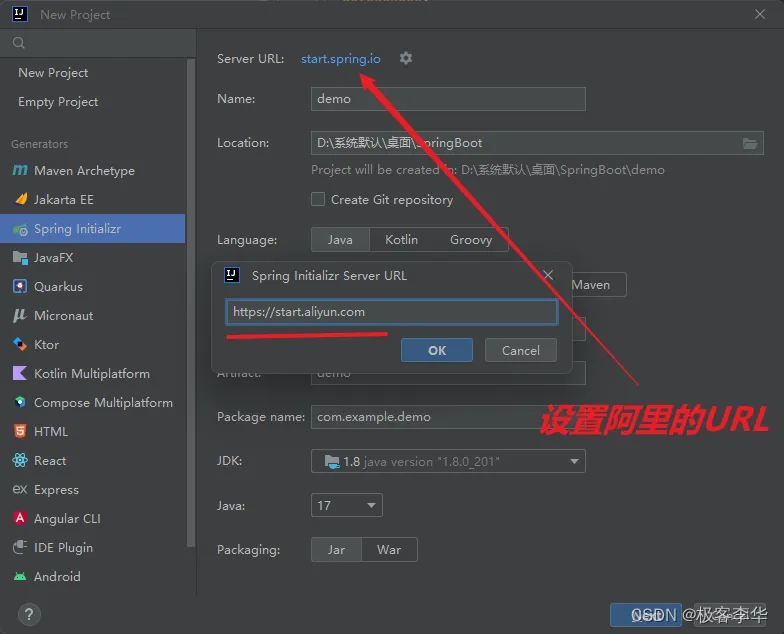Image resolution: width=784 pixels, height=634 pixels.
Task: Click the Spring Initializr leaf icon
Action: tap(20, 229)
